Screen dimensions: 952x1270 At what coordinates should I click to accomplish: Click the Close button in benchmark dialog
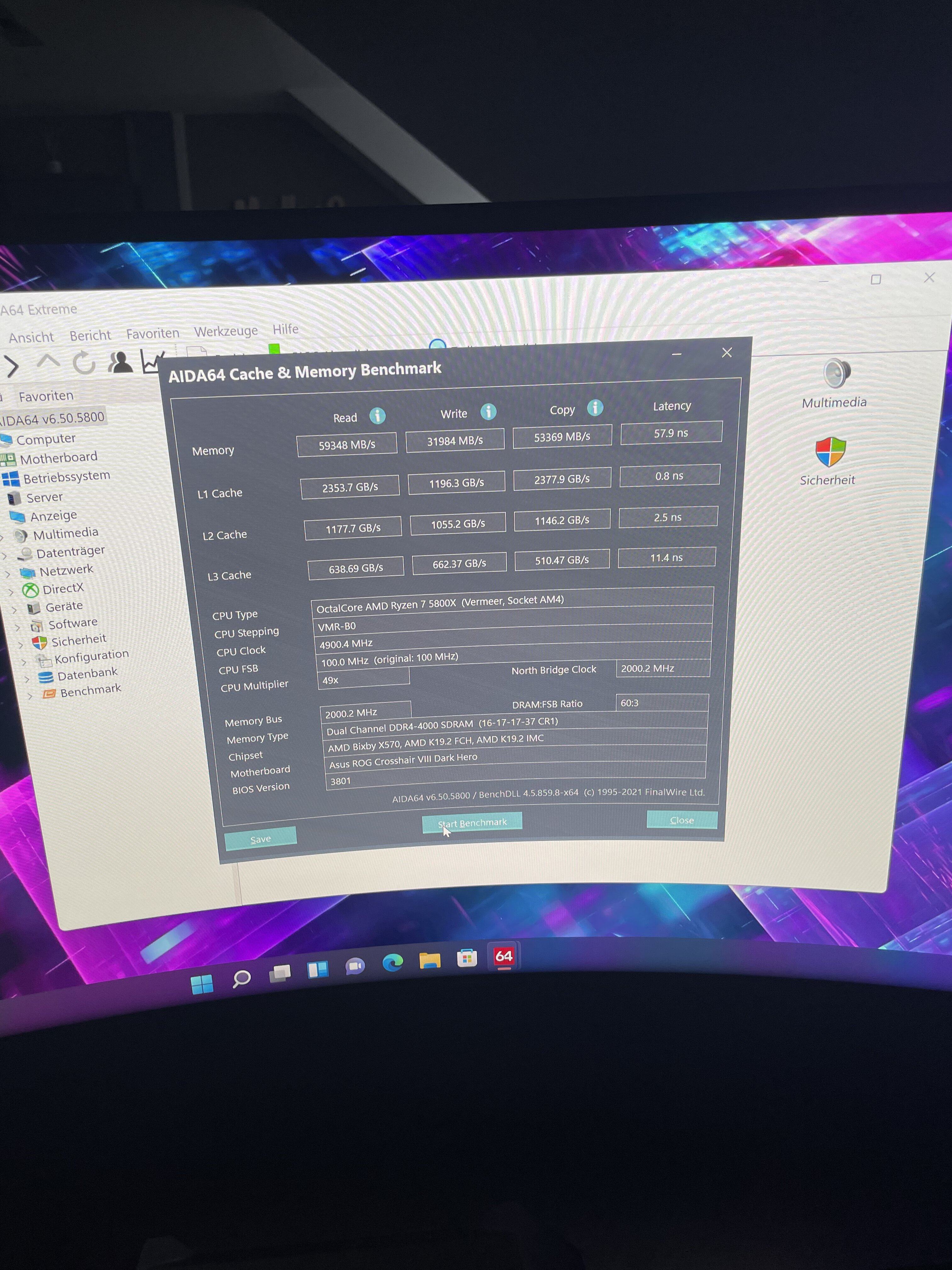(682, 820)
